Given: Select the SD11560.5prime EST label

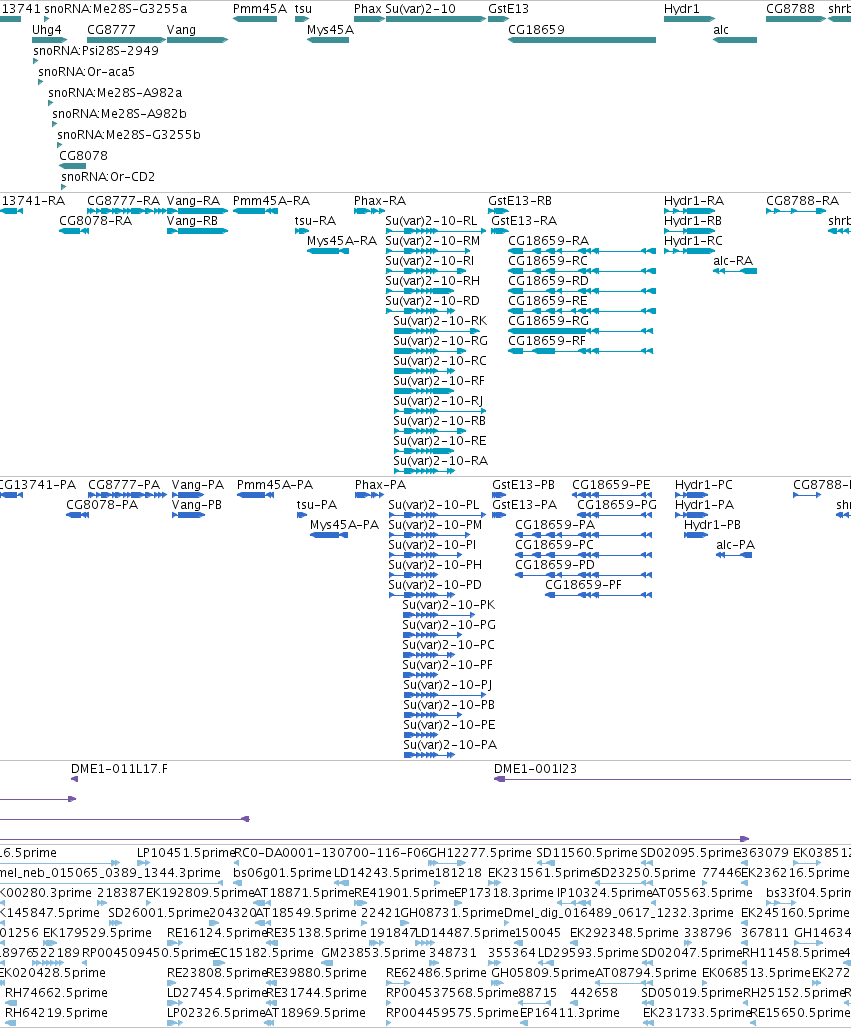Looking at the screenshot, I should tap(587, 852).
